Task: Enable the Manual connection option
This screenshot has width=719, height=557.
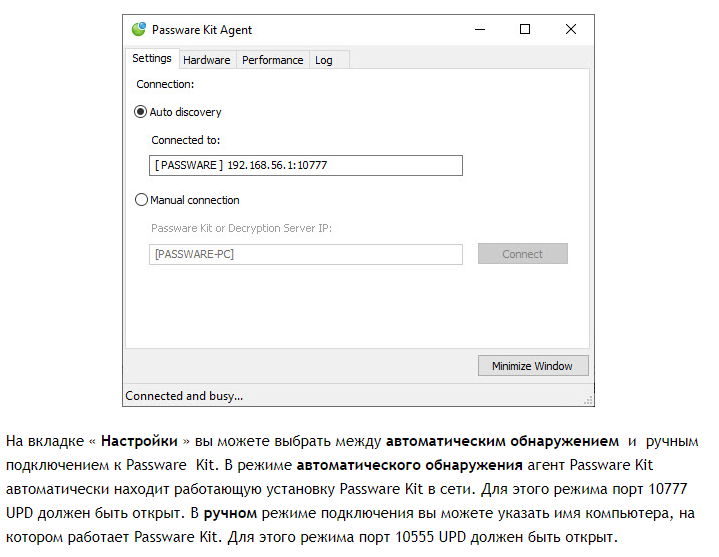Action: click(x=141, y=200)
